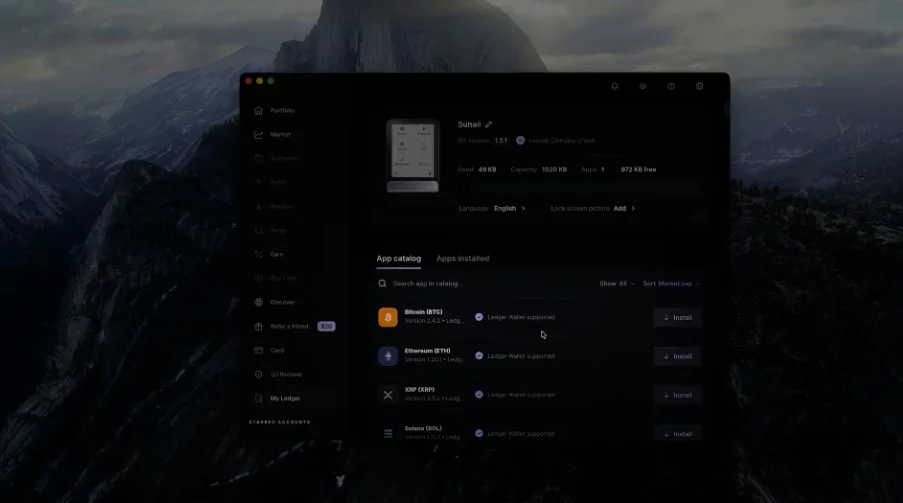Click the Bitcoin app icon
The image size is (903, 503).
(388, 317)
